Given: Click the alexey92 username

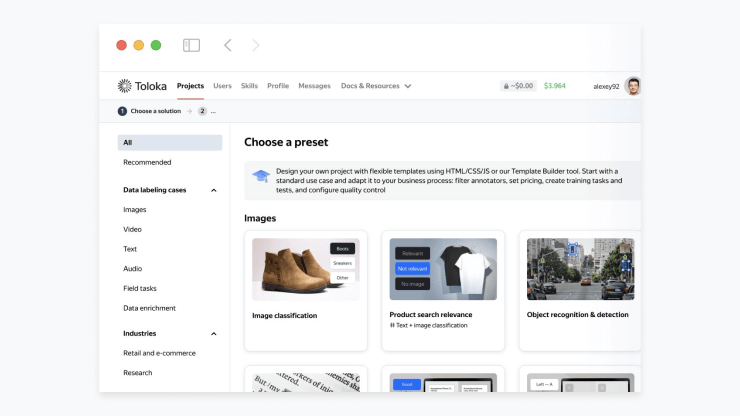Looking at the screenshot, I should tap(606, 86).
